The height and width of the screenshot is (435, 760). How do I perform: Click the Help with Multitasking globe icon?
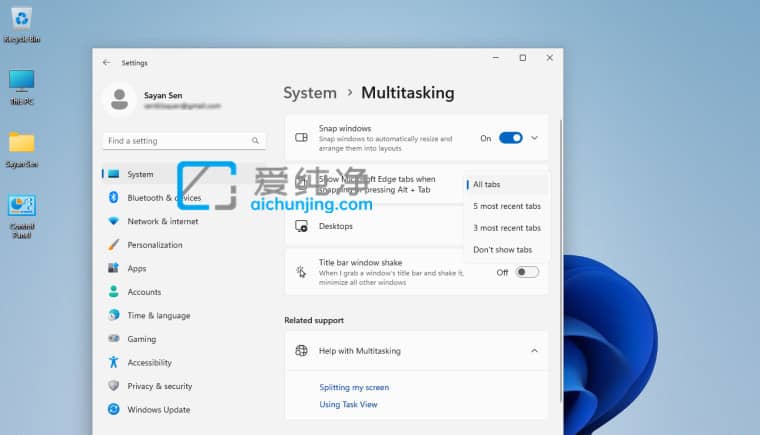tap(301, 350)
